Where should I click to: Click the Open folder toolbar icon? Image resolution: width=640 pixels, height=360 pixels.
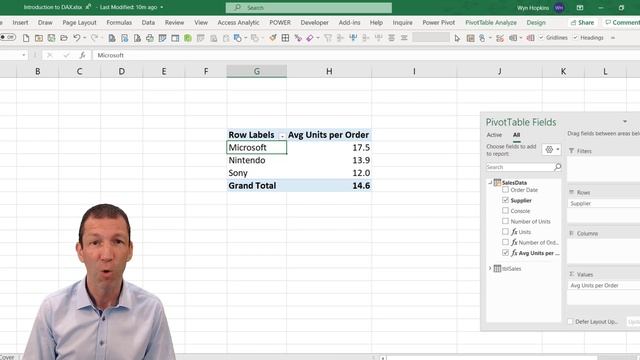[x=64, y=38]
